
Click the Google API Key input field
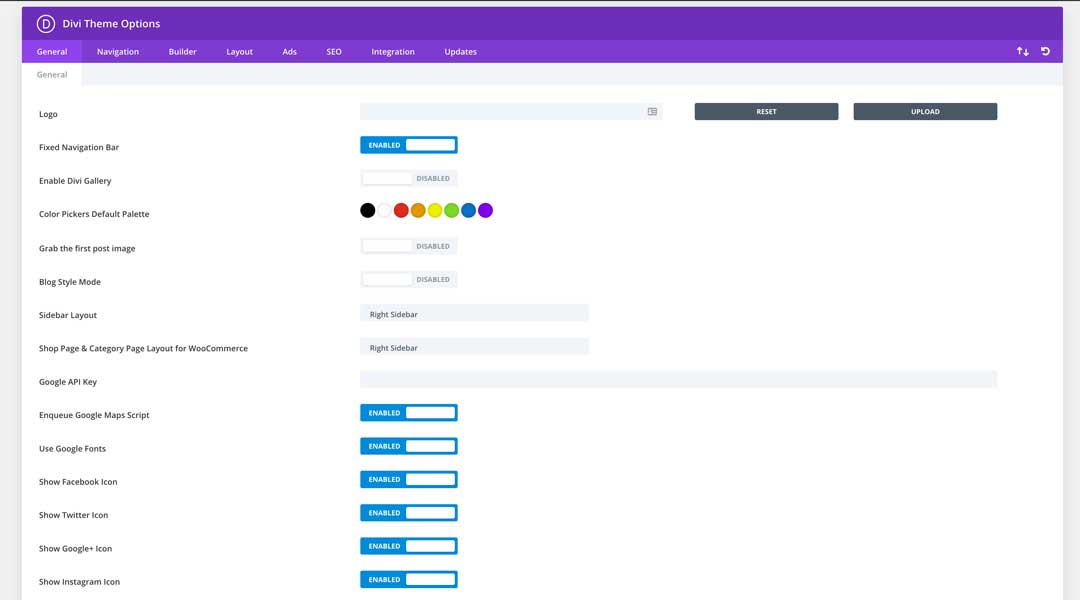[678, 380]
